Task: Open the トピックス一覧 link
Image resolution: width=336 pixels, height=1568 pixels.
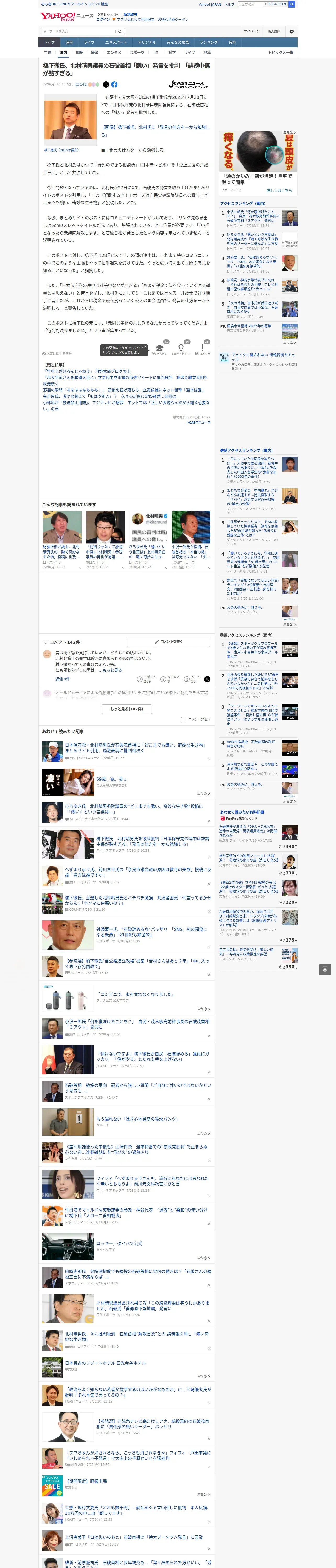Action: pos(281,52)
